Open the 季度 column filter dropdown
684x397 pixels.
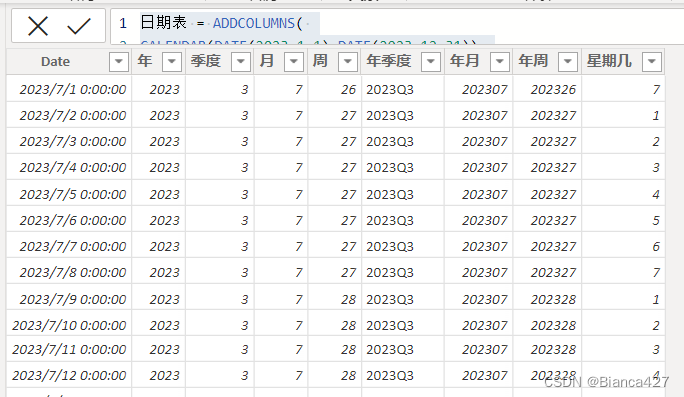(x=240, y=62)
